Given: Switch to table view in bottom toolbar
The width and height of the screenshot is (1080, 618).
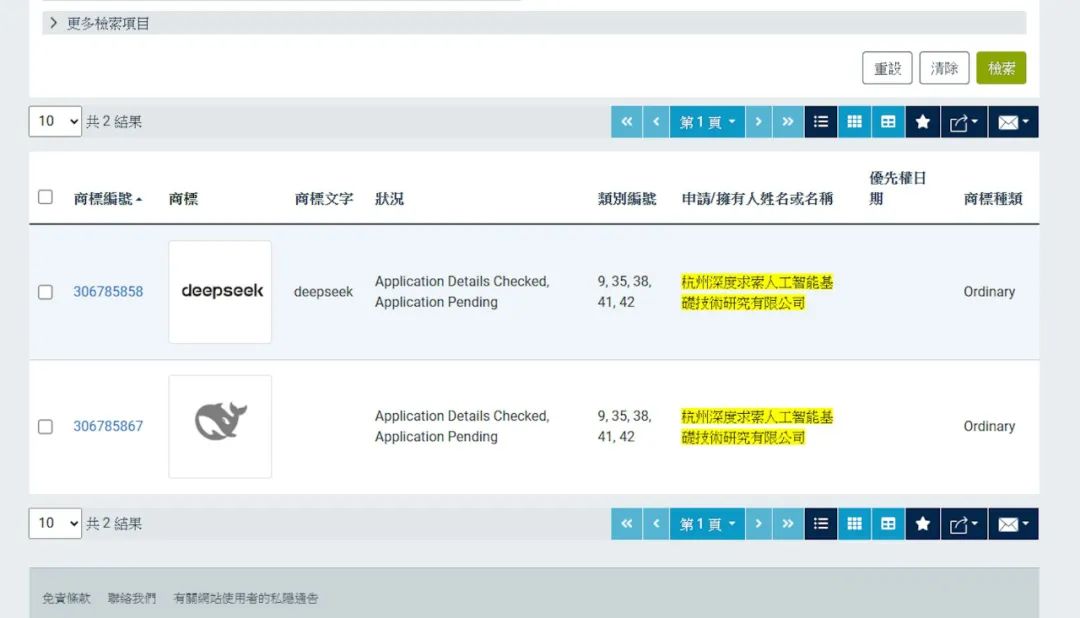Looking at the screenshot, I should point(889,524).
